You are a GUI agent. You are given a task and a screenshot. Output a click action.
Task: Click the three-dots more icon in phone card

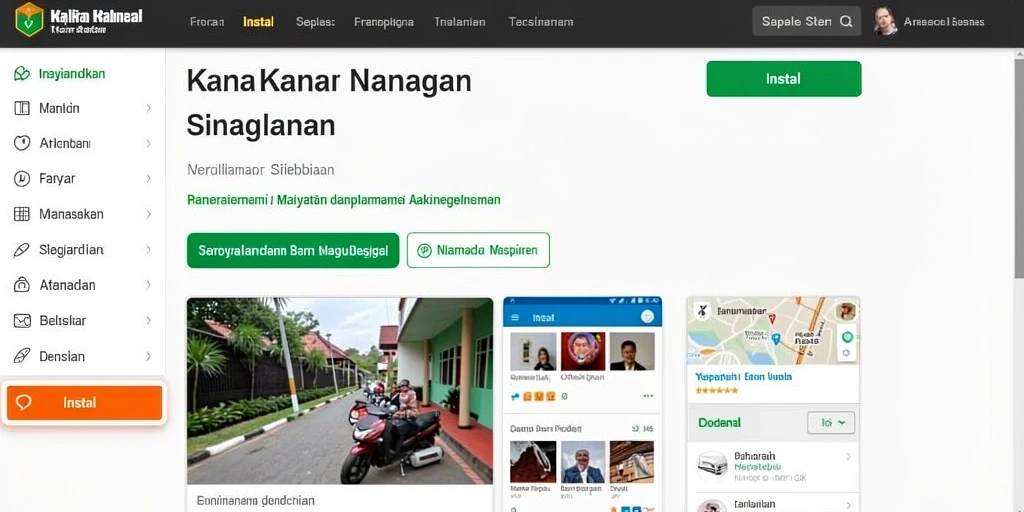648,396
